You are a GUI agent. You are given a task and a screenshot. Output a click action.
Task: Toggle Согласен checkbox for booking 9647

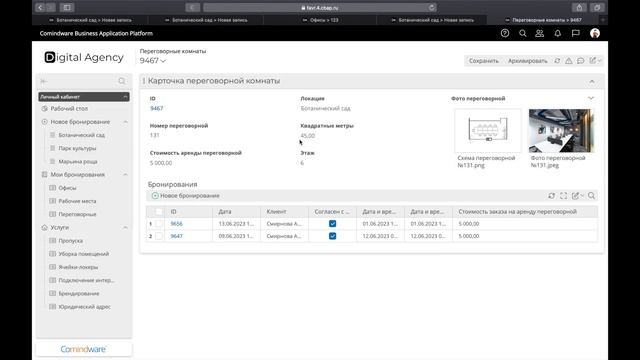[332, 236]
